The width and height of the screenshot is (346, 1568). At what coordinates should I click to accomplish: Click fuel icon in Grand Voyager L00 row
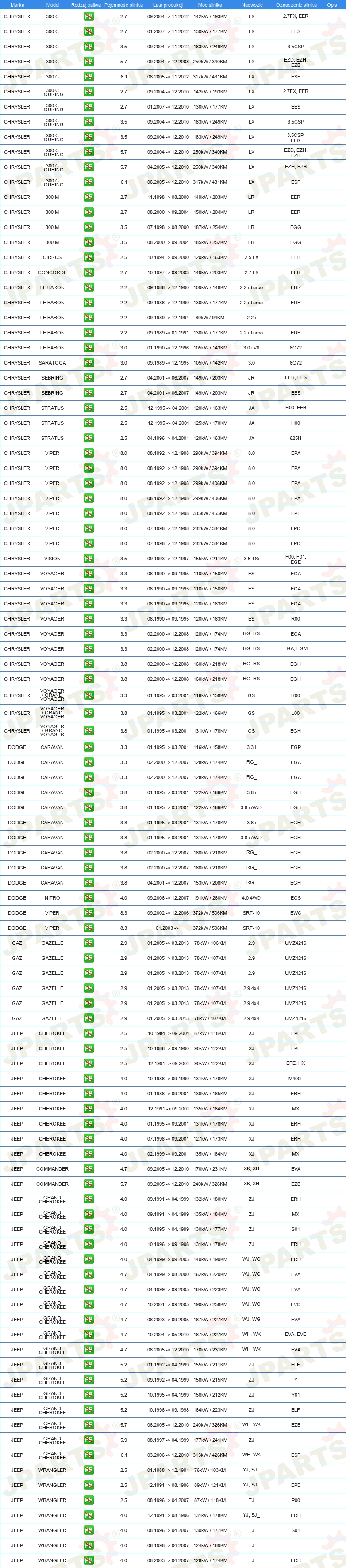(89, 714)
